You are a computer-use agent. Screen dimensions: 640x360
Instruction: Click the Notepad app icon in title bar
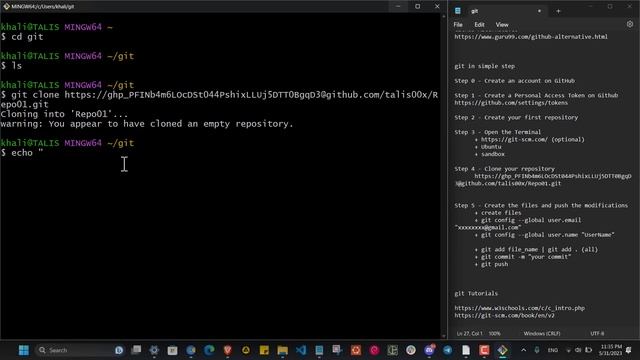[x=458, y=11]
